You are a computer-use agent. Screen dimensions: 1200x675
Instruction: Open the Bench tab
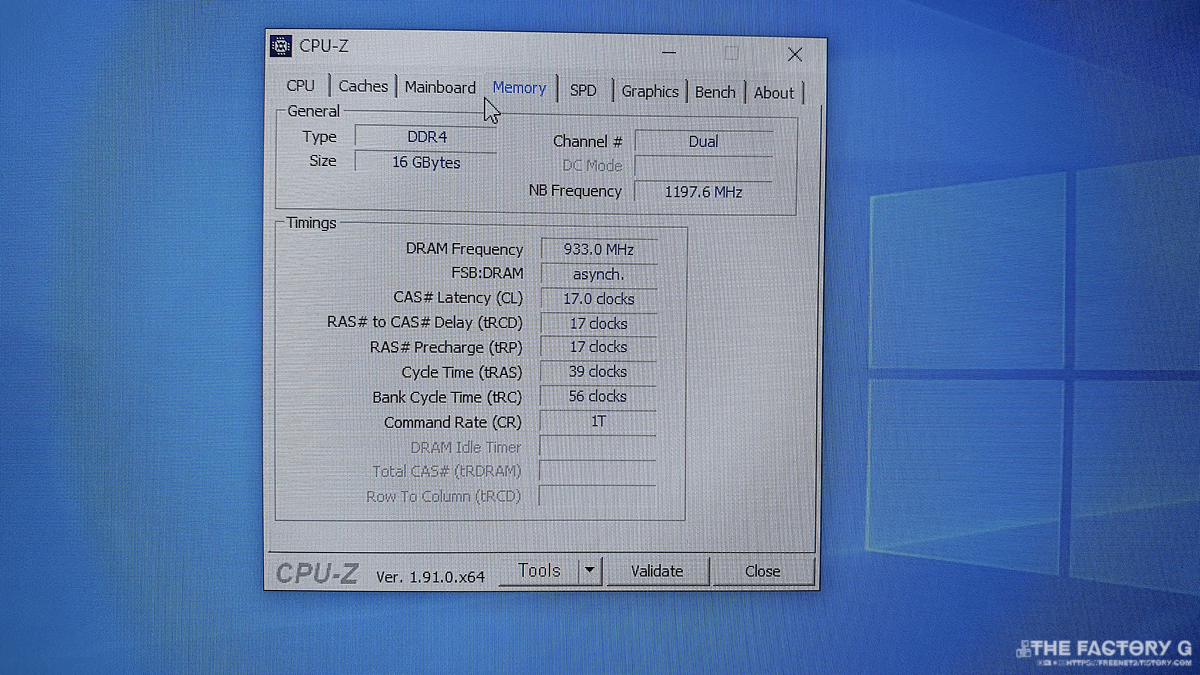715,92
